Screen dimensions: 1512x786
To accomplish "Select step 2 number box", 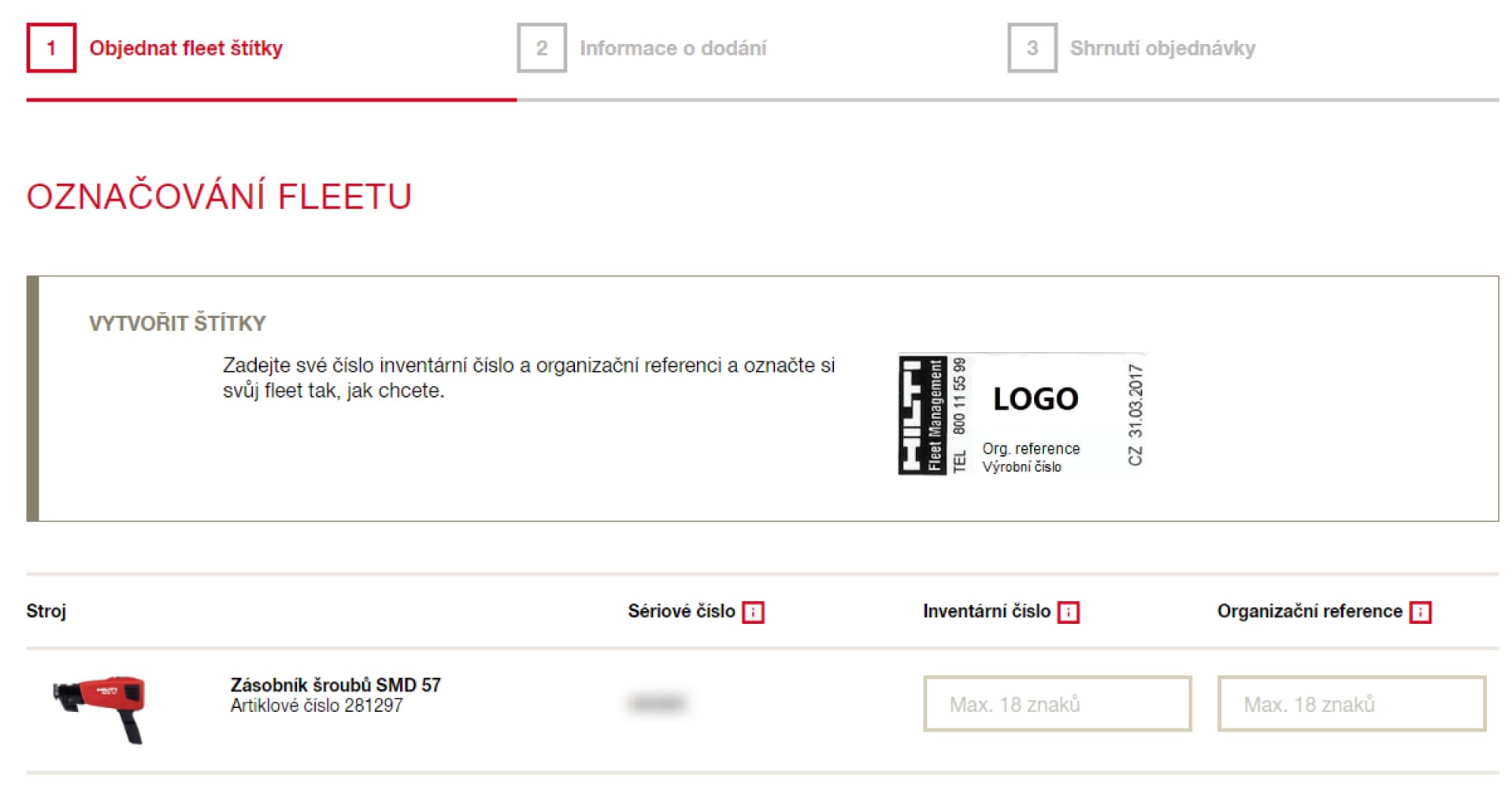I will [x=542, y=48].
